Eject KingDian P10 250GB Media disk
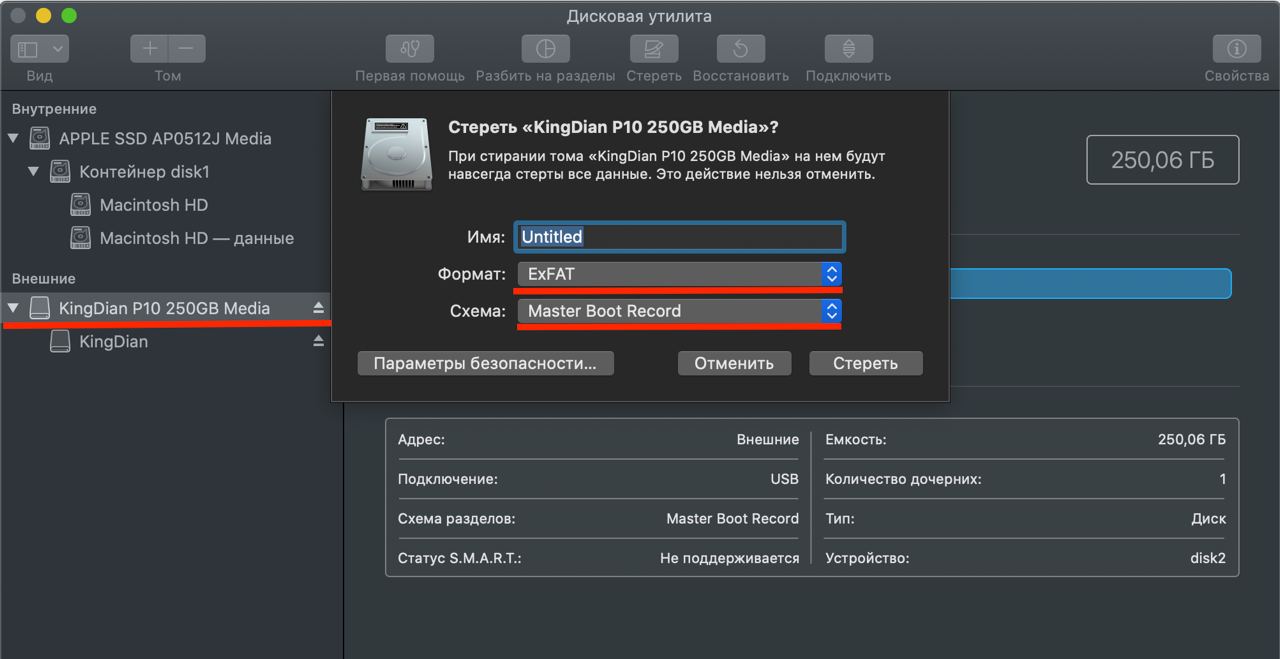Viewport: 1280px width, 659px height. tap(318, 308)
